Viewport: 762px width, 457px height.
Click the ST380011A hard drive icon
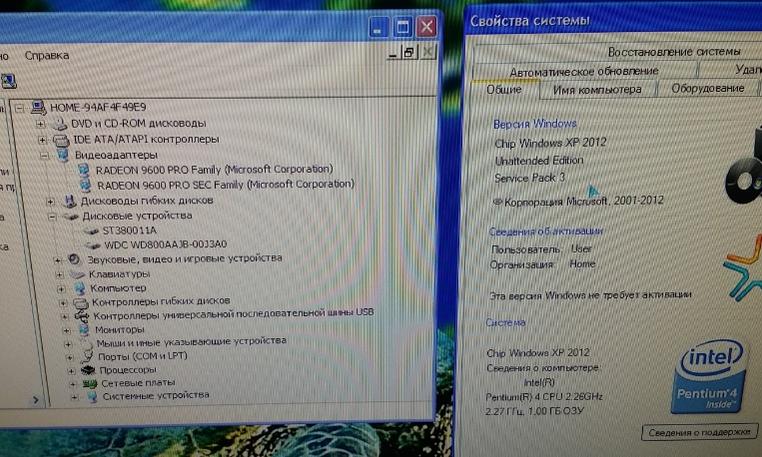tap(90, 231)
